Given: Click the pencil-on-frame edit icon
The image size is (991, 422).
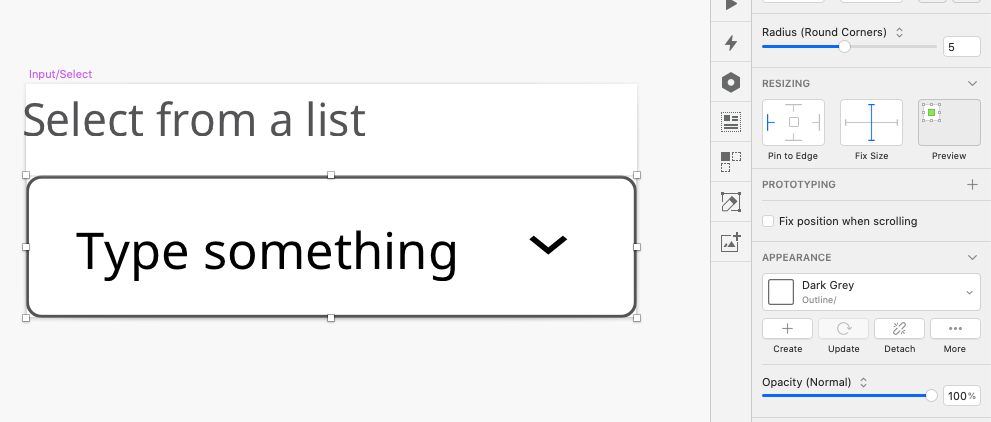Looking at the screenshot, I should [x=731, y=202].
